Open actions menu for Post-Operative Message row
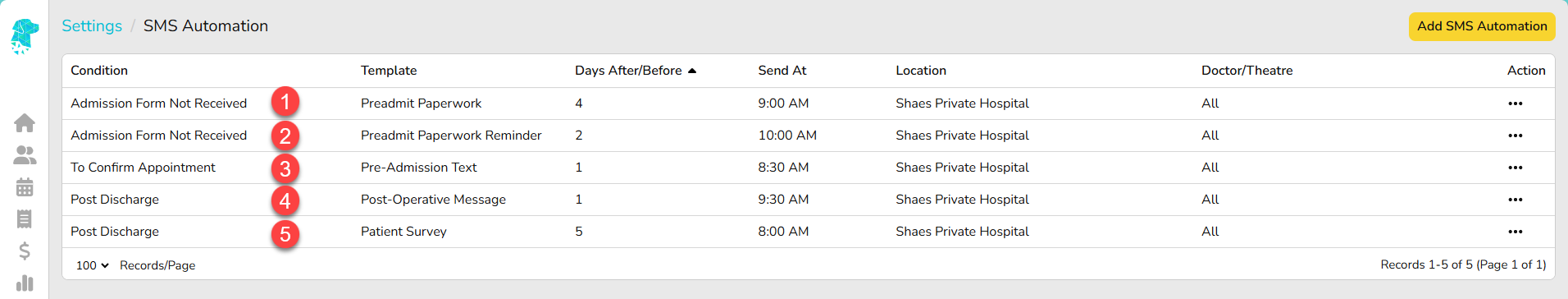1568x299 pixels. click(x=1515, y=200)
